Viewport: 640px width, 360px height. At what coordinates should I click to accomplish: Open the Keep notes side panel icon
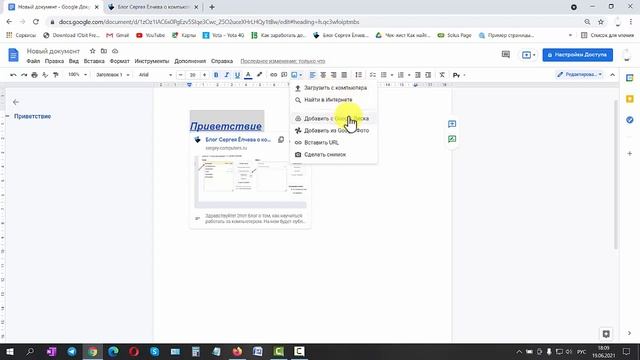pyautogui.click(x=630, y=99)
